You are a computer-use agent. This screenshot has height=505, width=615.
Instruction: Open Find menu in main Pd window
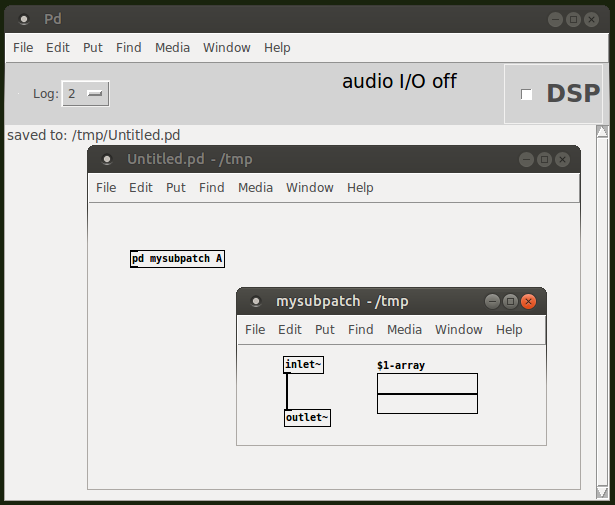pyautogui.click(x=129, y=47)
